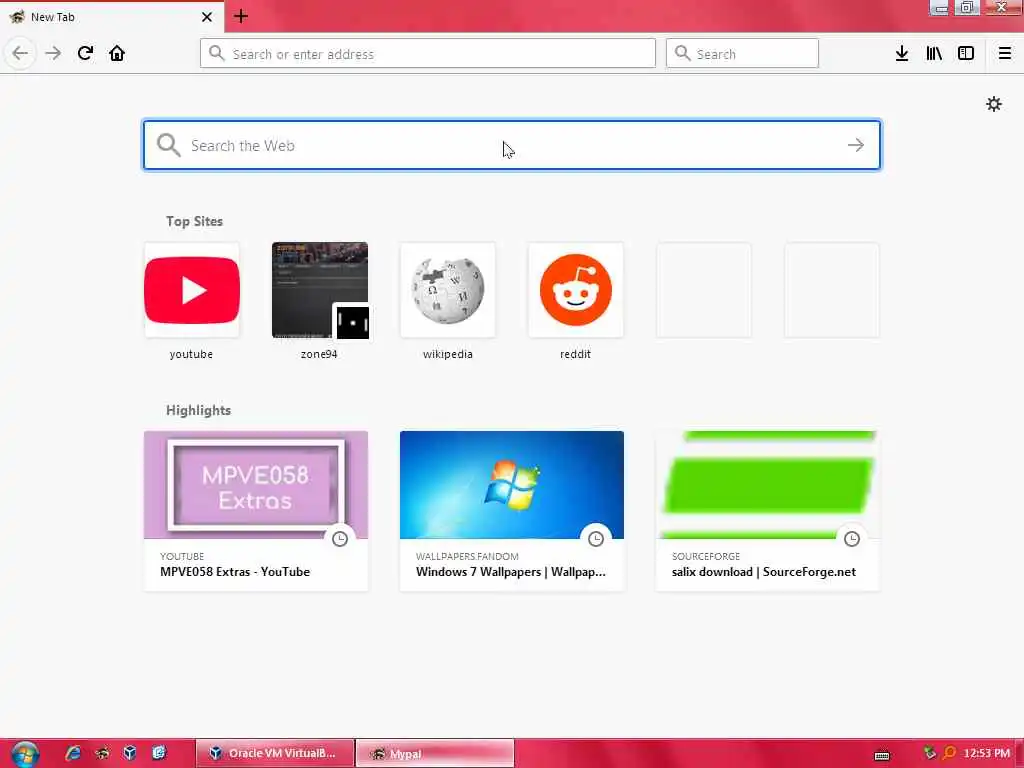Toggle the sidebar view
This screenshot has height=768, width=1024.
pos(966,54)
